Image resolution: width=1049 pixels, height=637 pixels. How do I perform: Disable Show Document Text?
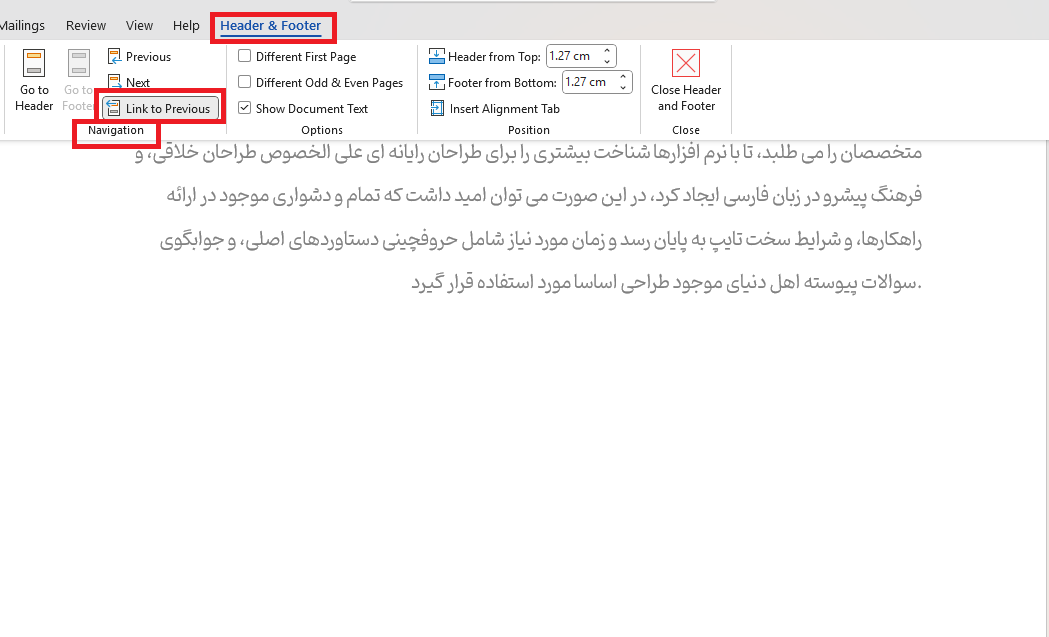pos(244,107)
